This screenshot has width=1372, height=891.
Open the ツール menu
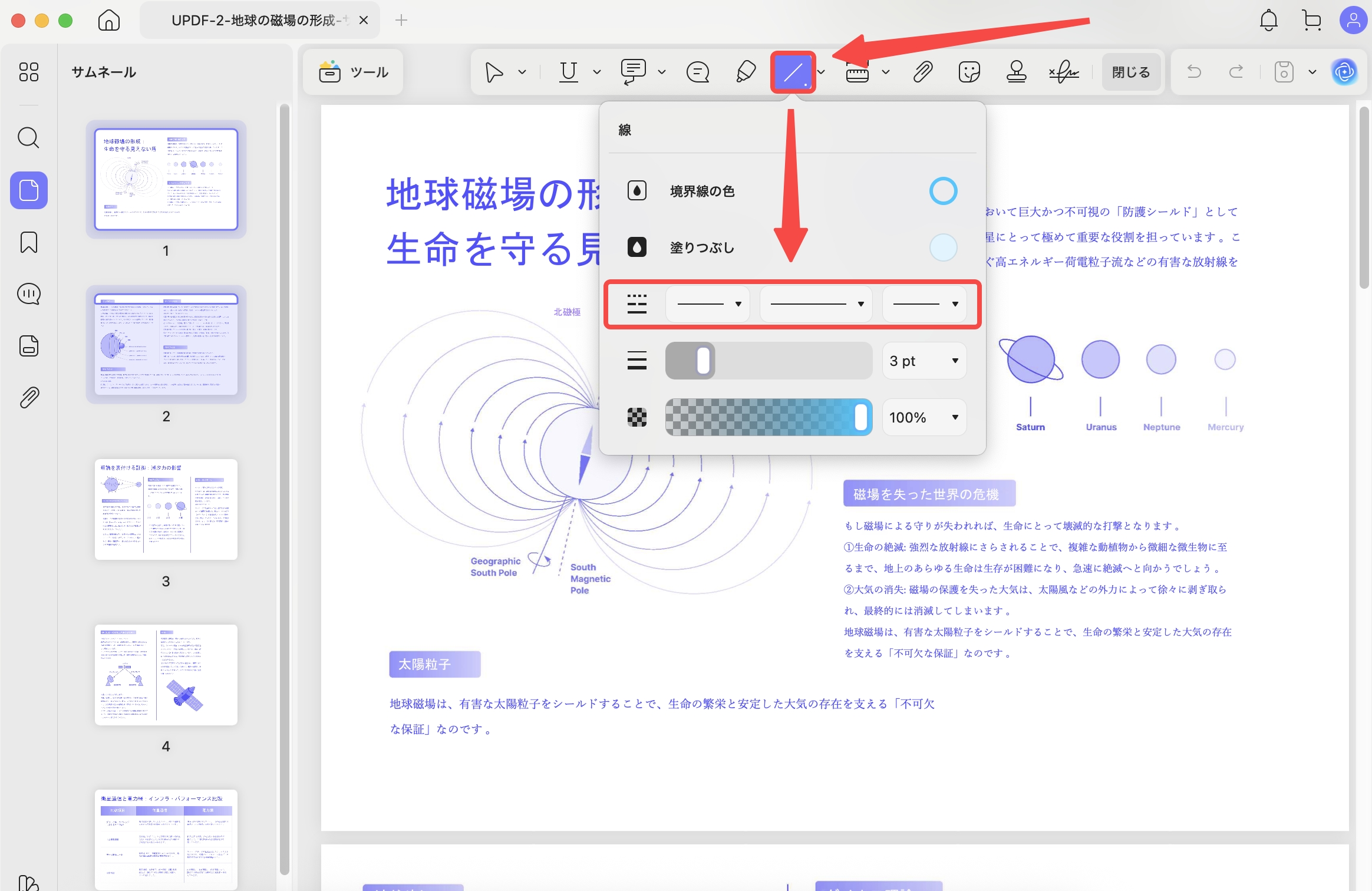click(353, 72)
